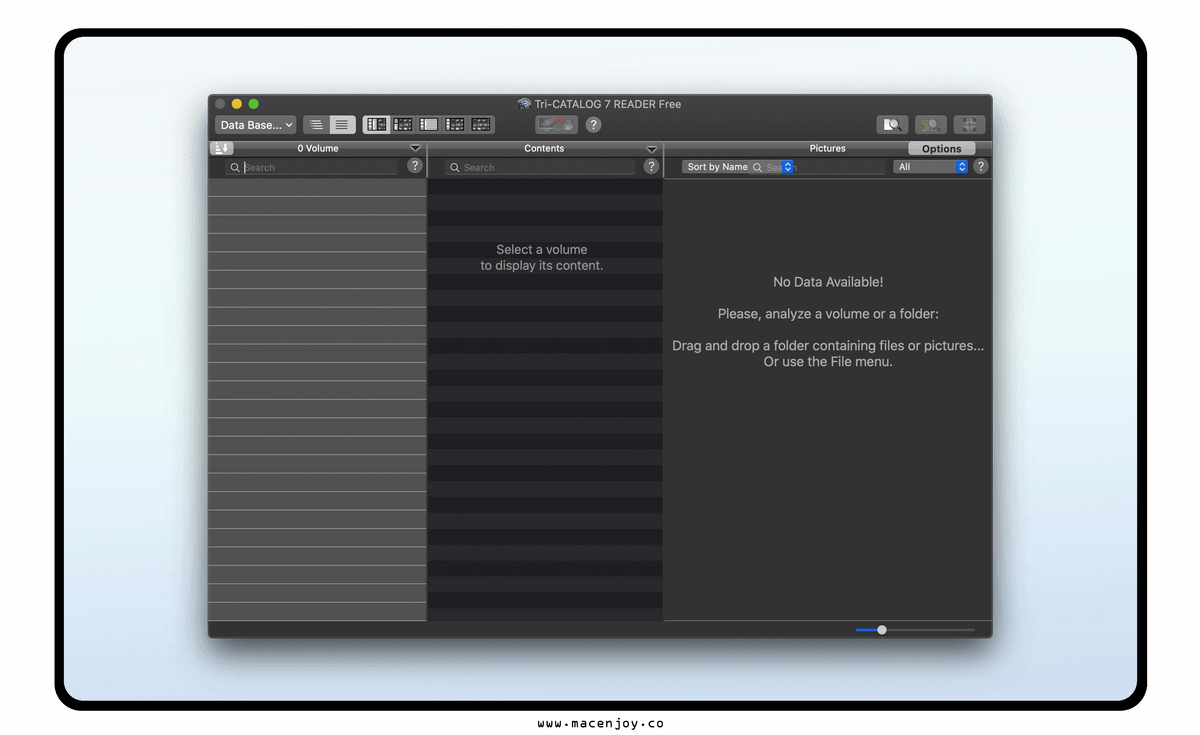Expand the 0 Volume header triangle
This screenshot has height=735, width=1200.
pyautogui.click(x=416, y=148)
